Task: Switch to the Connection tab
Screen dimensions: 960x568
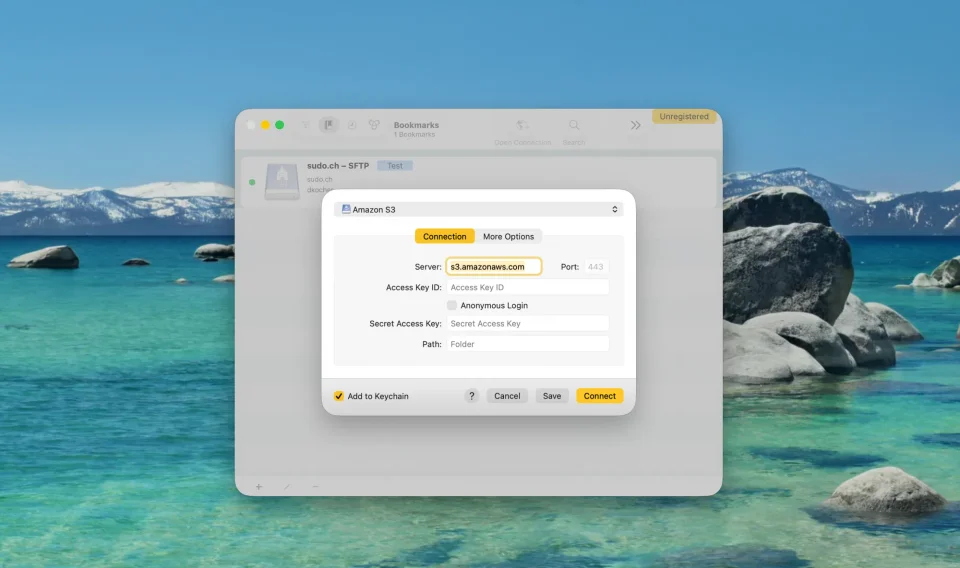Action: 444,236
